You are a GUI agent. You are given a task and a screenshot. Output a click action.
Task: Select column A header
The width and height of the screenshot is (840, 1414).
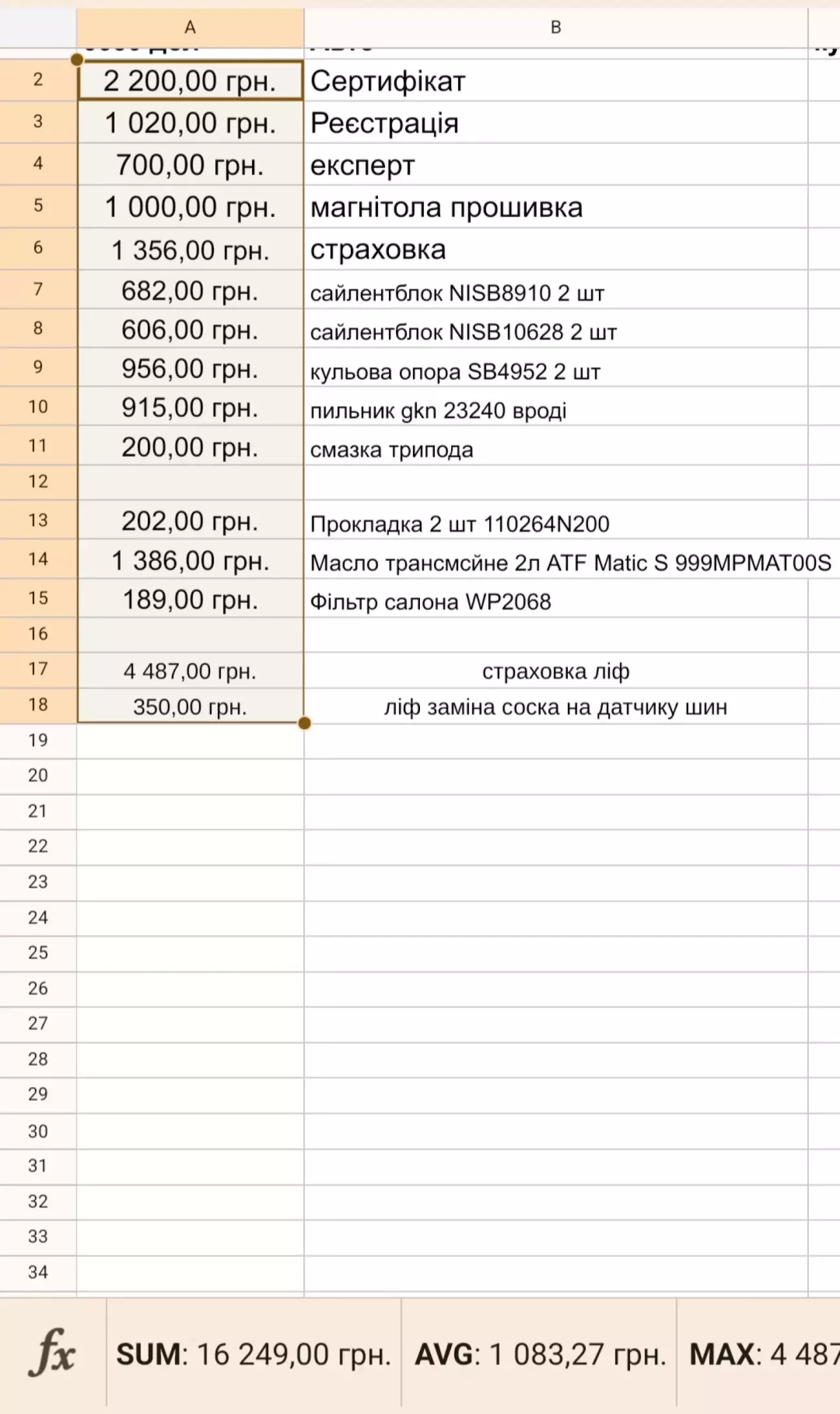click(190, 27)
